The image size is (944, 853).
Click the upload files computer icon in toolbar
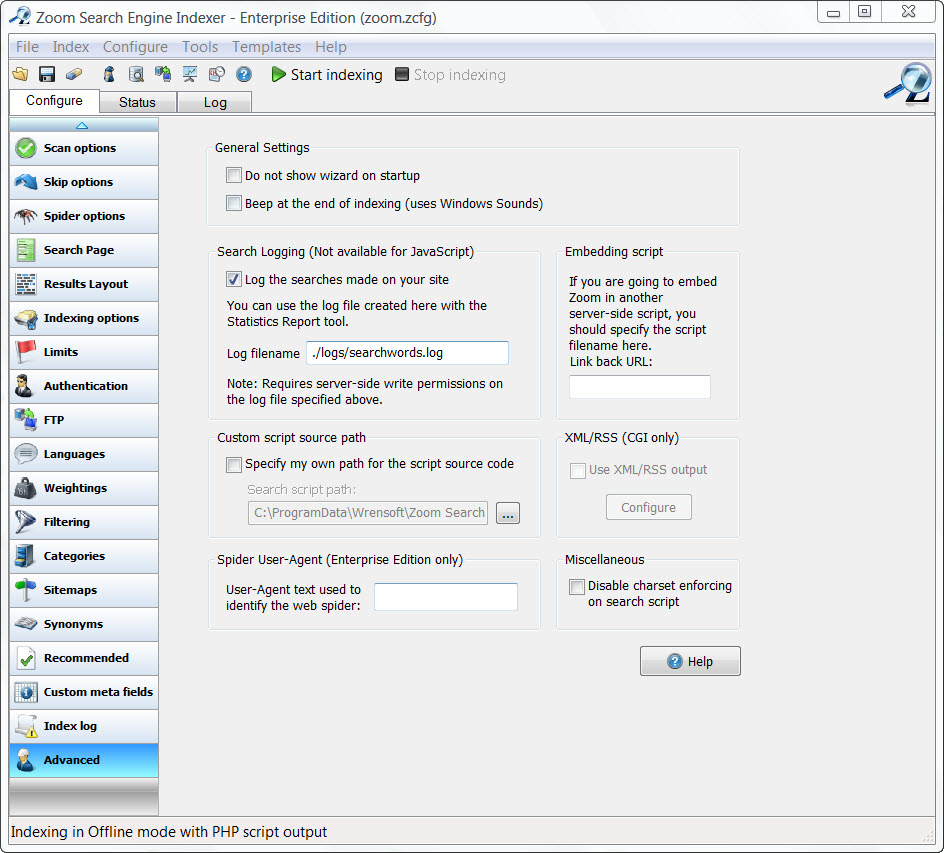pyautogui.click(x=163, y=74)
